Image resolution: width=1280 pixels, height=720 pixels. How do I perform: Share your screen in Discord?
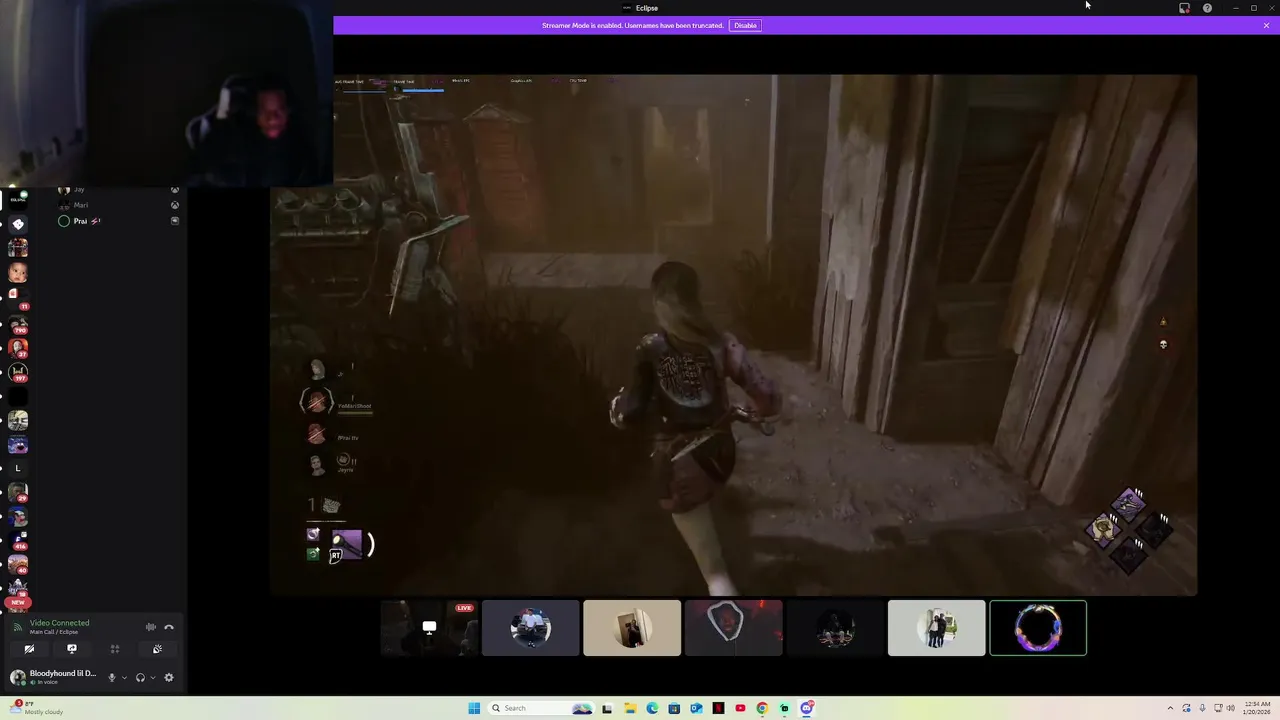coord(72,649)
